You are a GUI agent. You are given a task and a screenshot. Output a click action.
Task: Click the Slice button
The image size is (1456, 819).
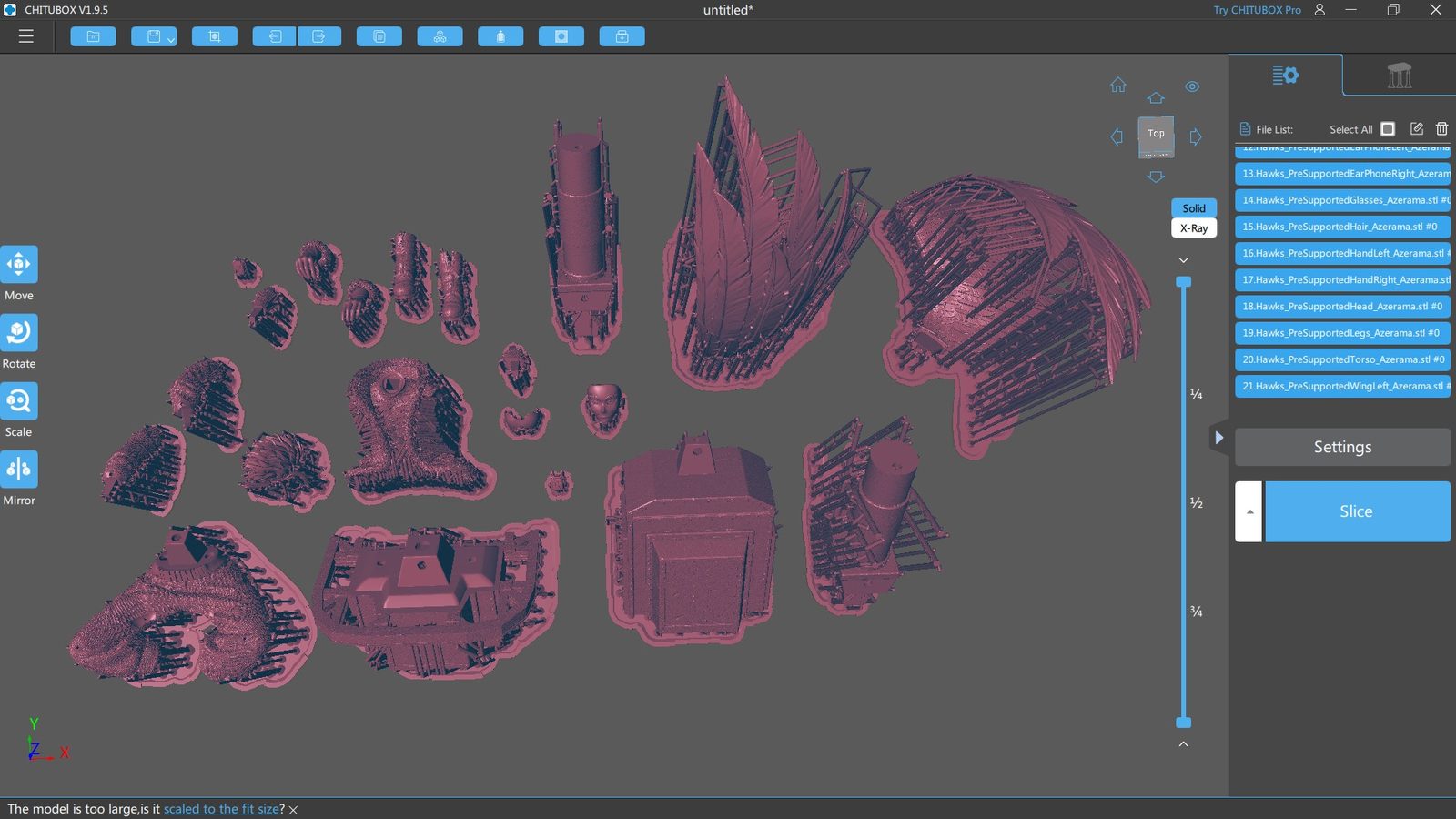[1357, 511]
